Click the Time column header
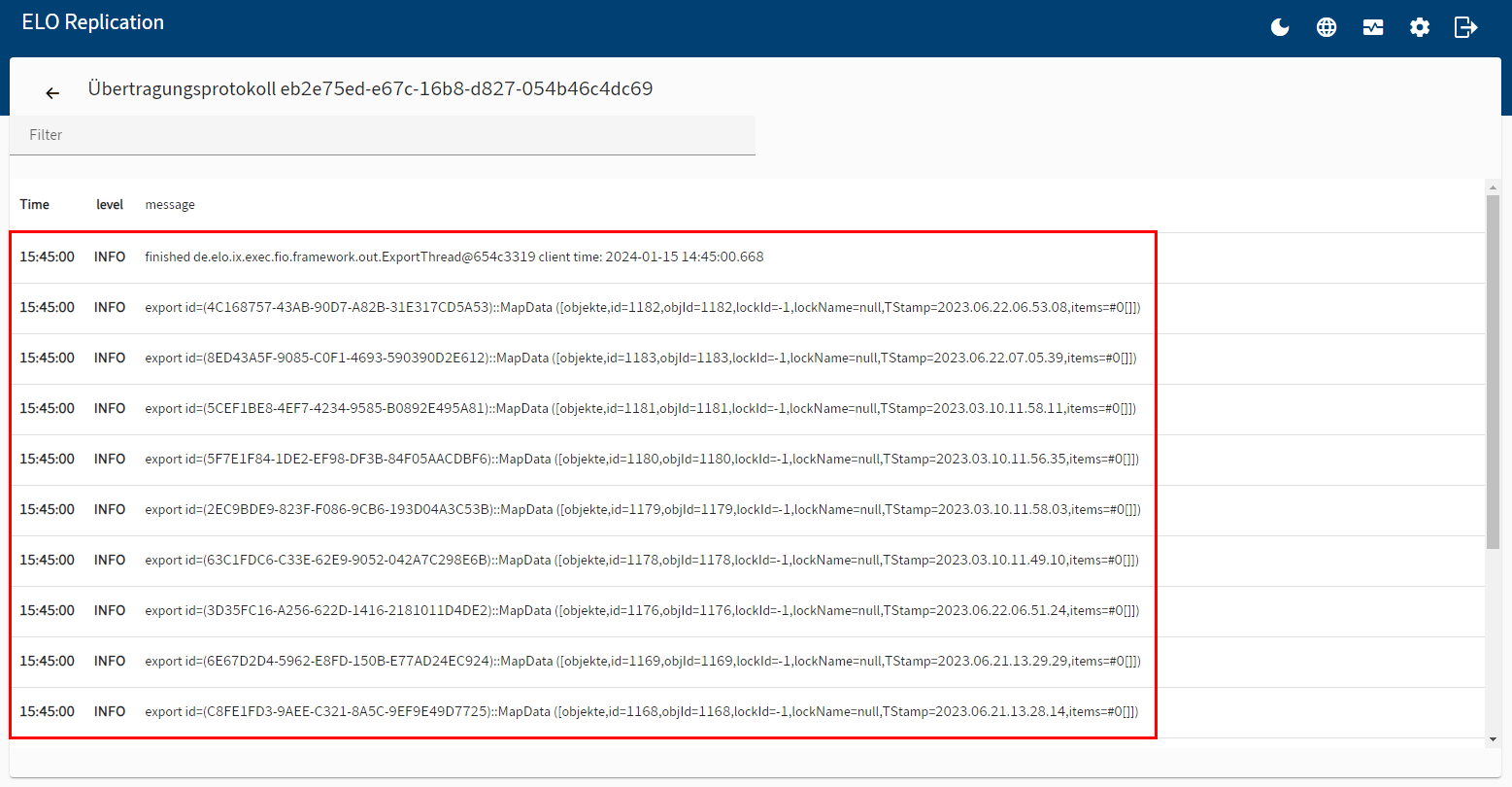Screen dimensions: 1512x787 [34, 204]
